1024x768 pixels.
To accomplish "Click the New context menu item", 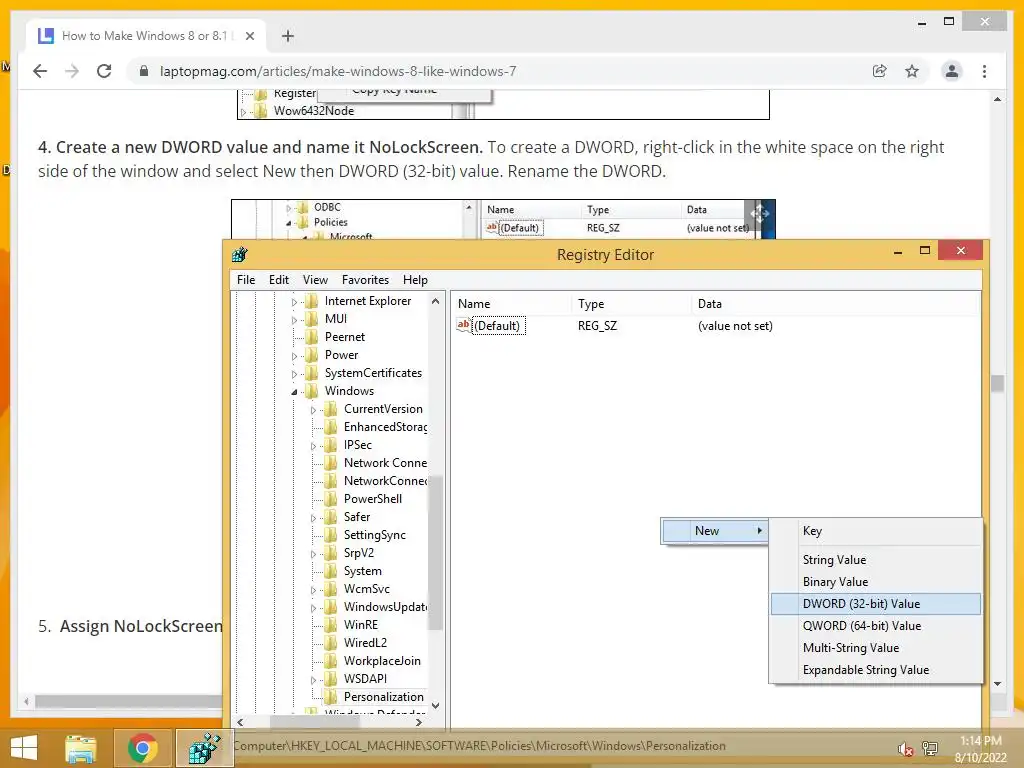I will click(714, 531).
